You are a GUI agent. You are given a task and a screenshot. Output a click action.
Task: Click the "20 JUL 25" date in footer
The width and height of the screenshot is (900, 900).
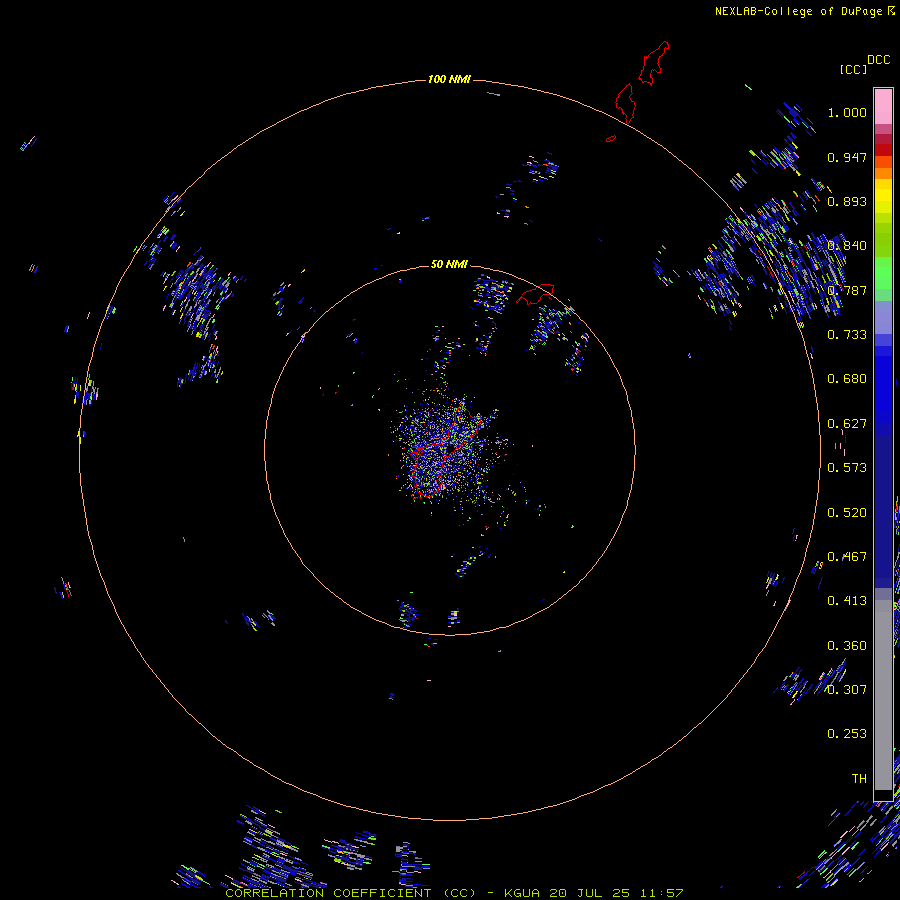pos(589,893)
